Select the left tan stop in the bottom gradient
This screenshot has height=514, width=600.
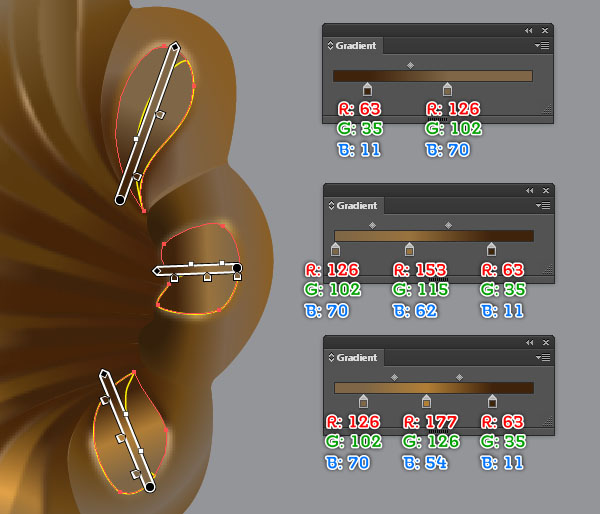pyautogui.click(x=364, y=401)
